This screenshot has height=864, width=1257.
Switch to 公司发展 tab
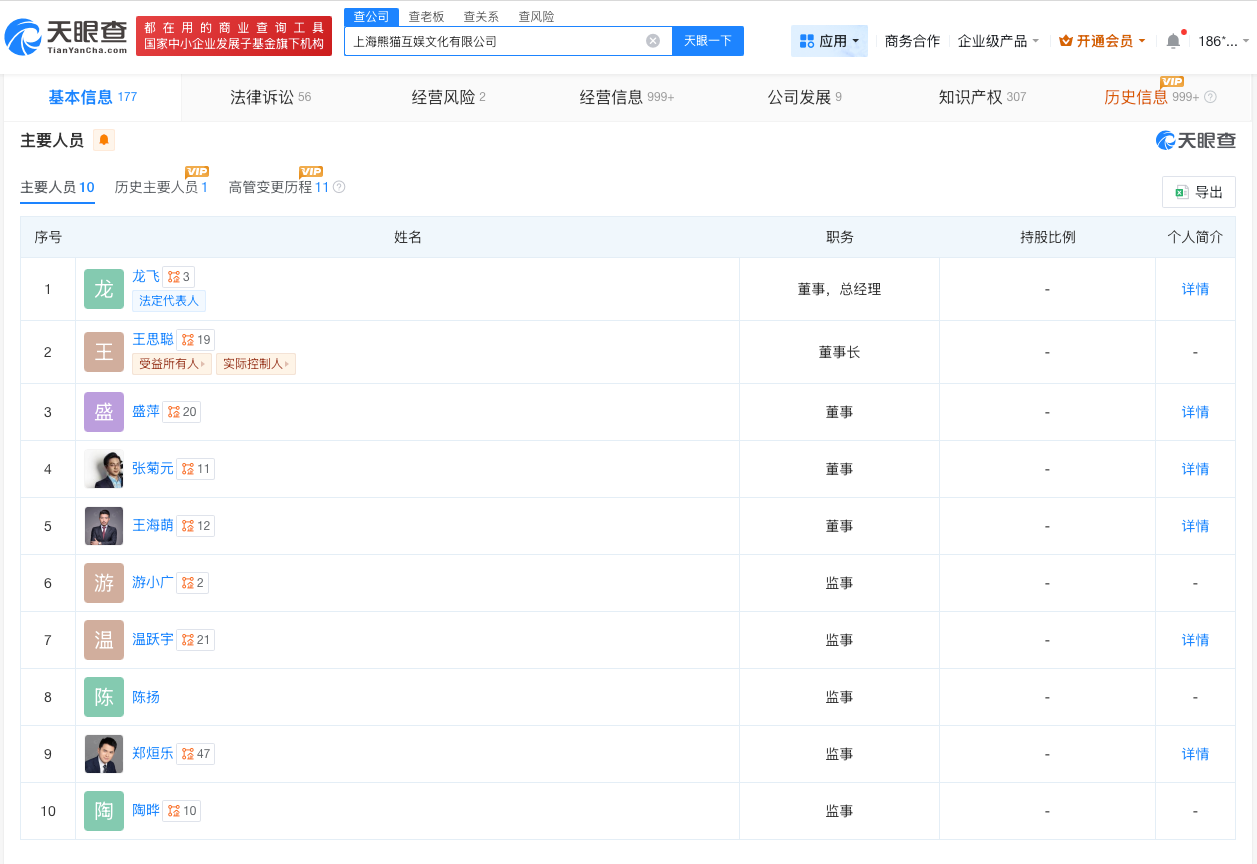pos(805,97)
